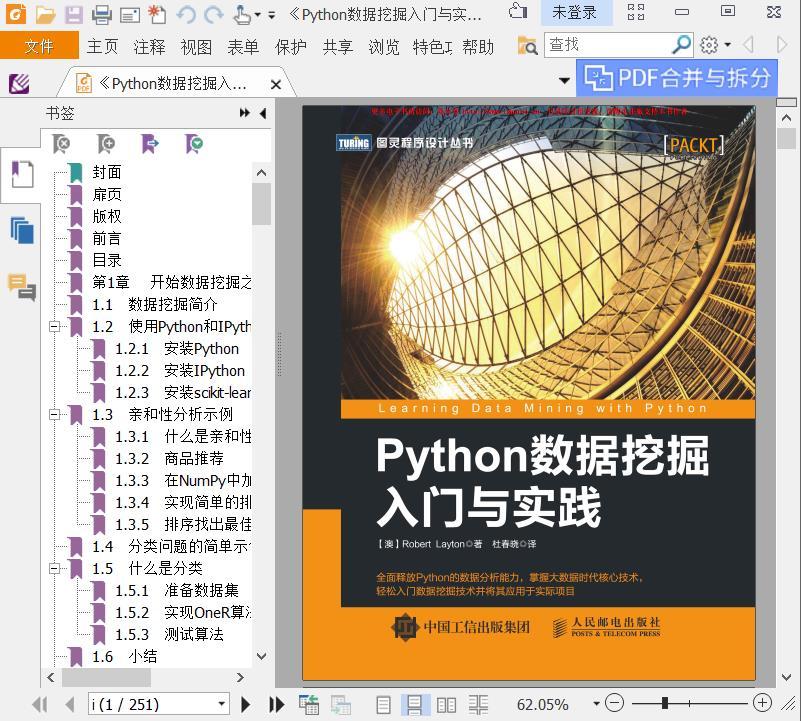Screen dimensions: 801x721
Task: Select continuous page view layout
Action: 414,705
